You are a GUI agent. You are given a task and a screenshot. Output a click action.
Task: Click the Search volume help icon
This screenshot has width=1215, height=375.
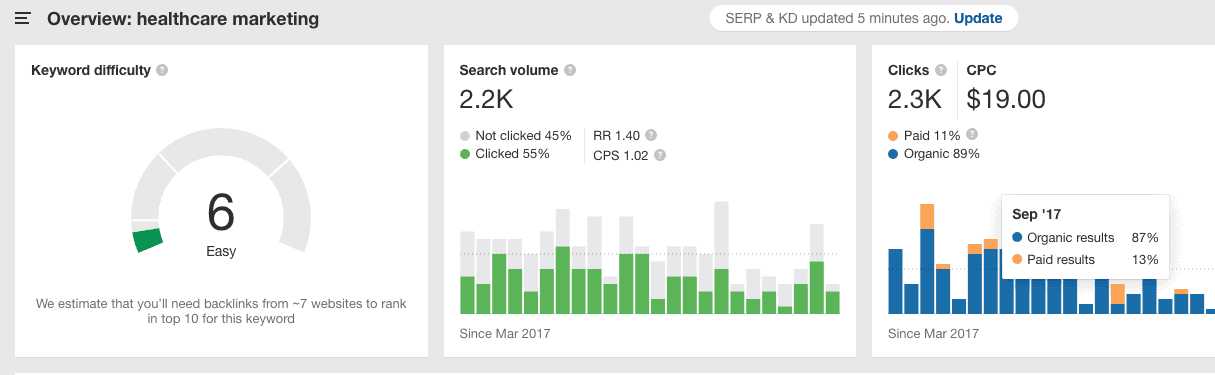pos(570,70)
